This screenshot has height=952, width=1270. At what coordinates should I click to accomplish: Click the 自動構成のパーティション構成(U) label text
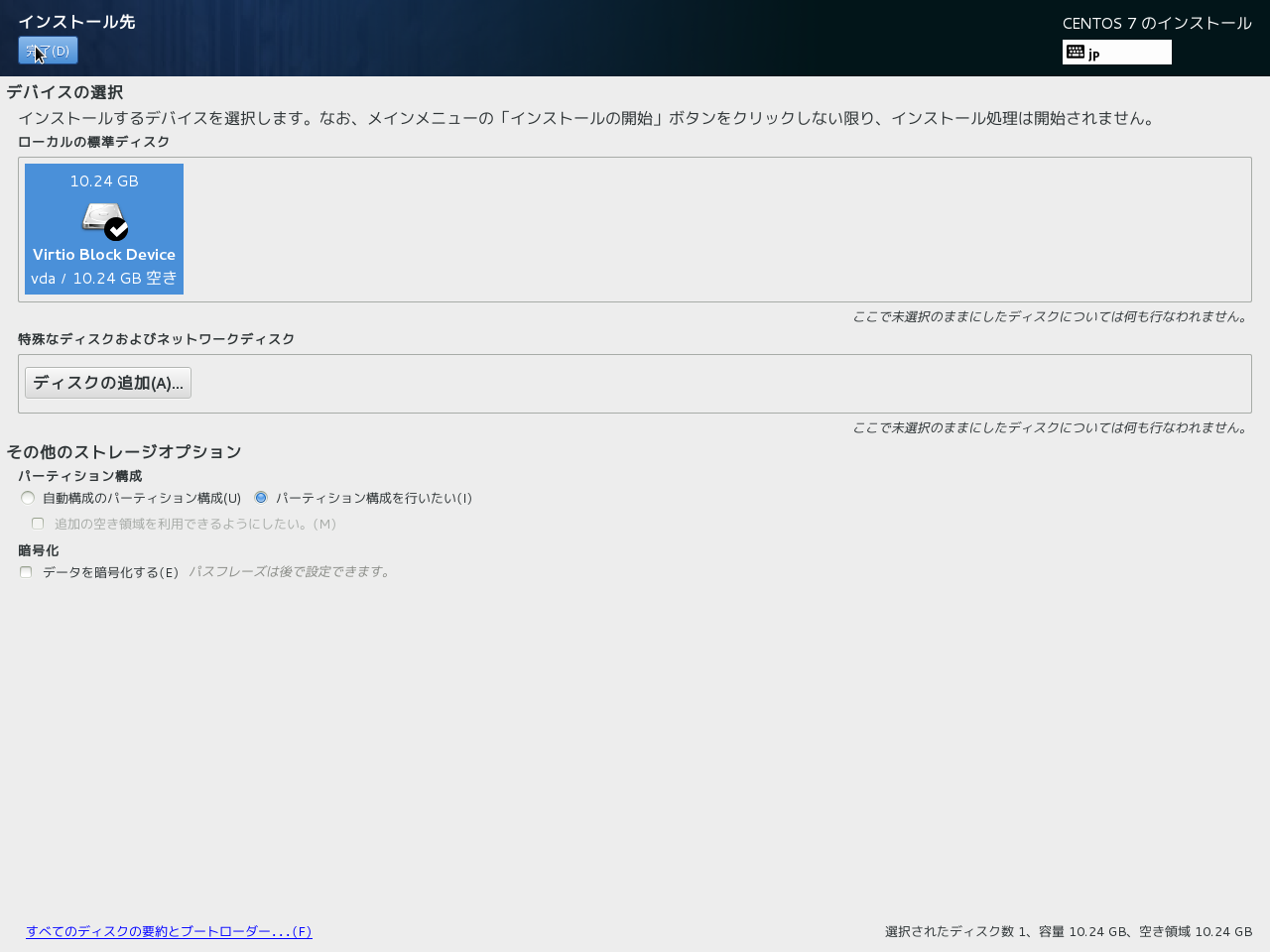142,498
